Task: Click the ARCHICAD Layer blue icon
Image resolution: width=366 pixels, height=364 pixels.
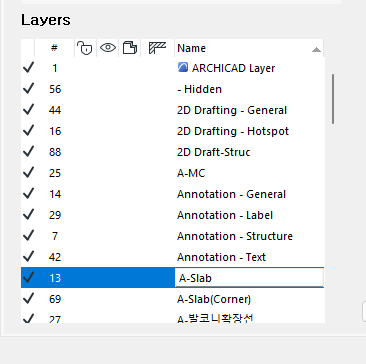Action: (183, 68)
